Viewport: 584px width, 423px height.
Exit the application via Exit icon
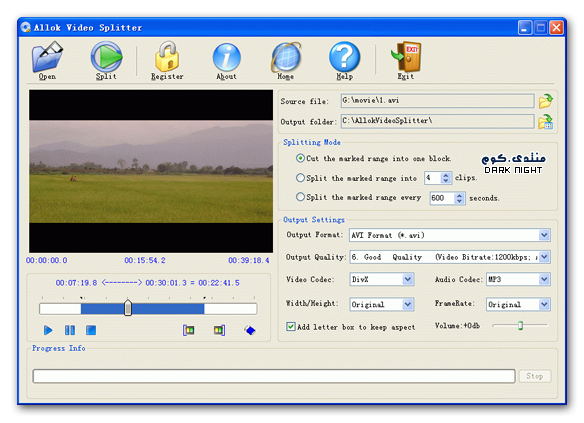406,60
